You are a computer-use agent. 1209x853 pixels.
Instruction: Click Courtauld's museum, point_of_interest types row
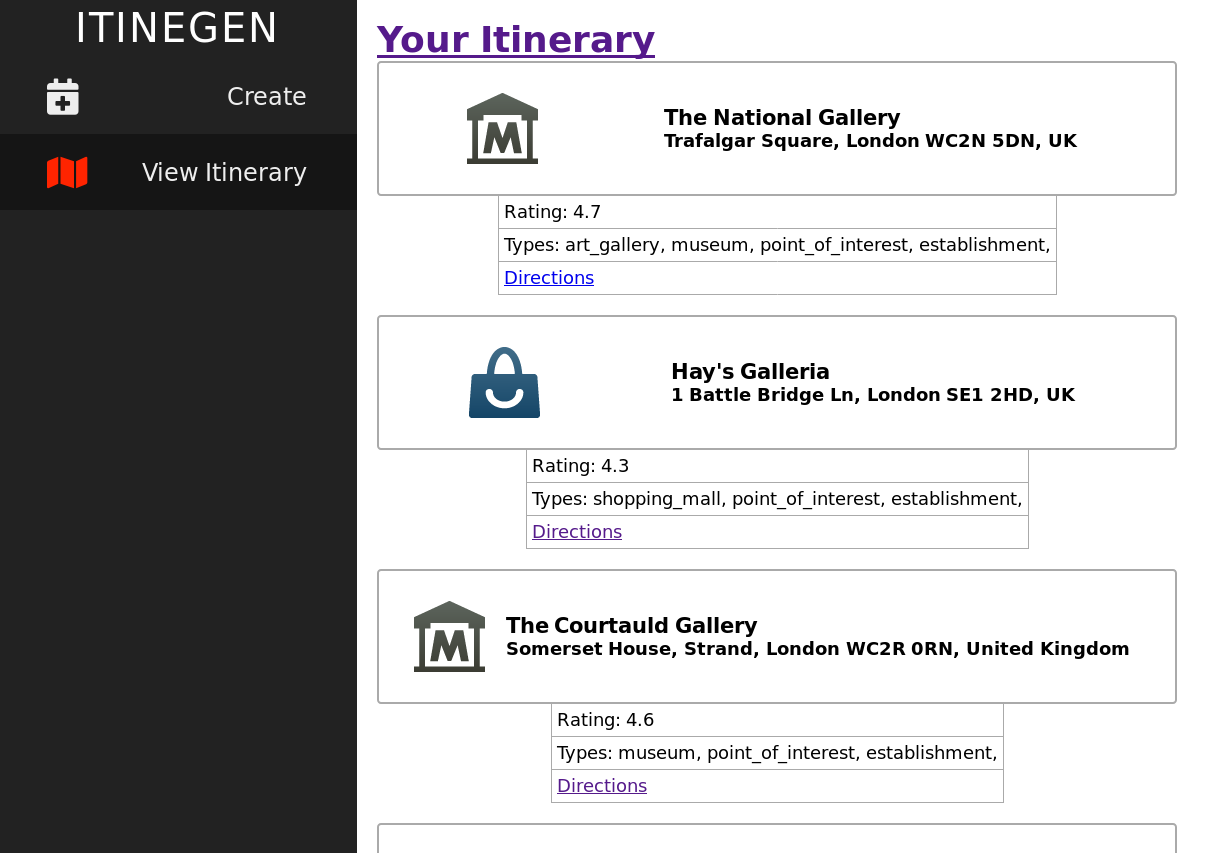pos(777,753)
